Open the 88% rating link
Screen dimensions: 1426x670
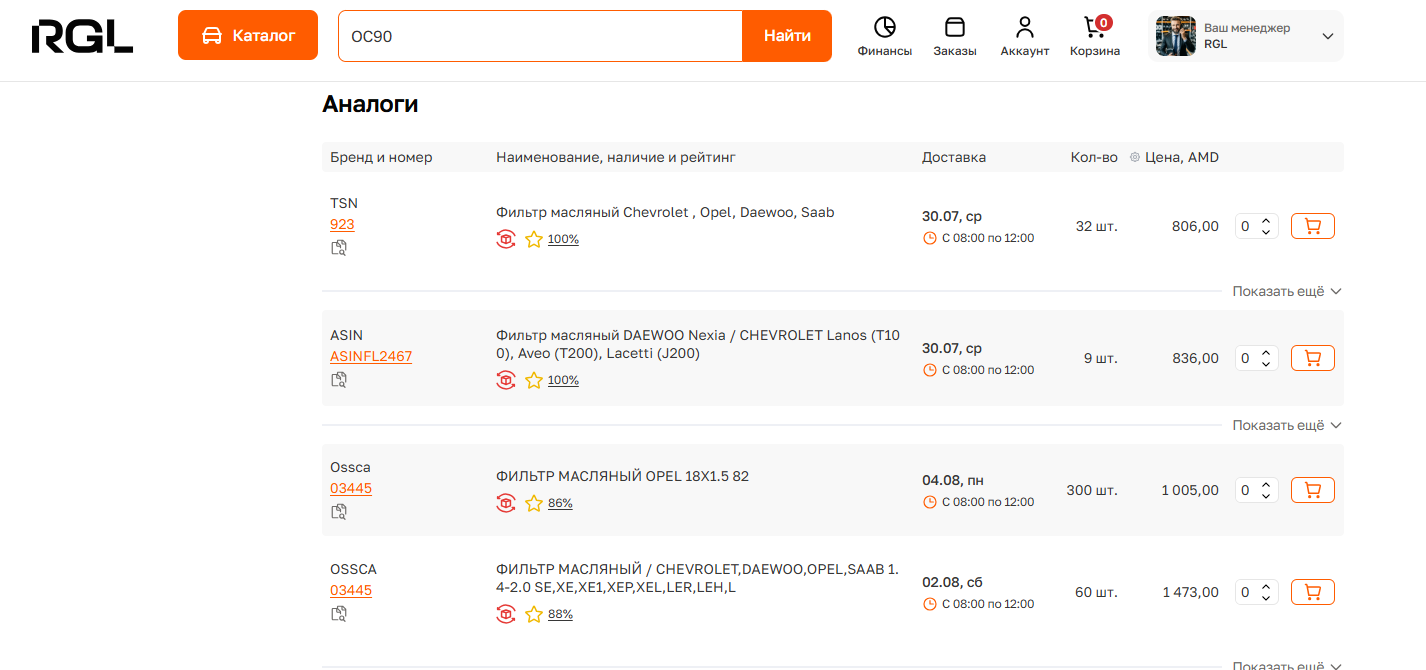560,614
